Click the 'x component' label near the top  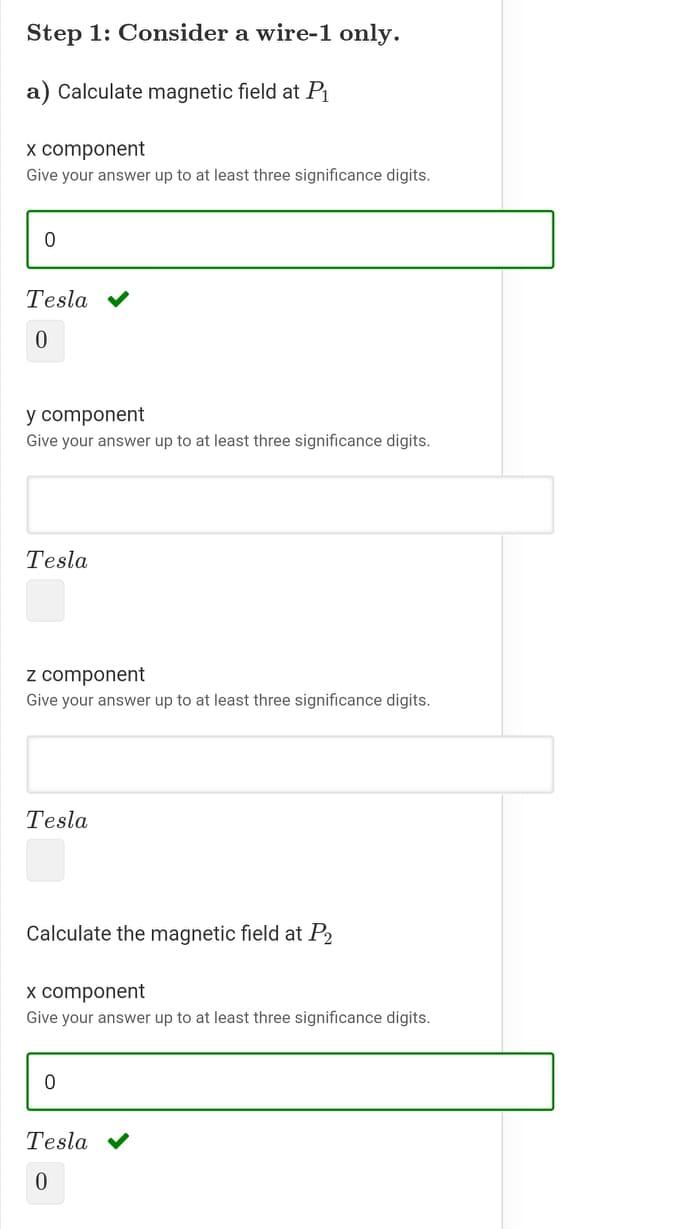tap(86, 148)
